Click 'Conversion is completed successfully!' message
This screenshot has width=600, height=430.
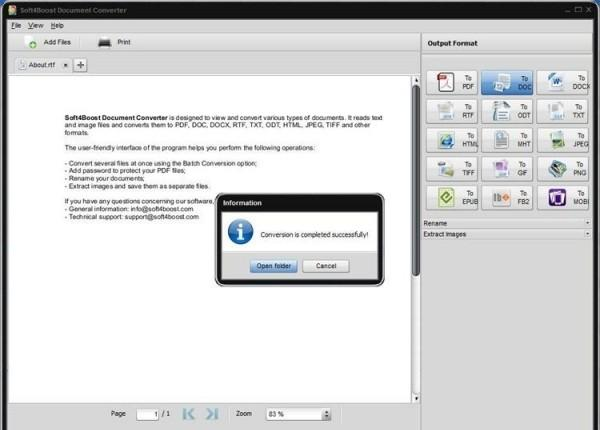click(314, 235)
